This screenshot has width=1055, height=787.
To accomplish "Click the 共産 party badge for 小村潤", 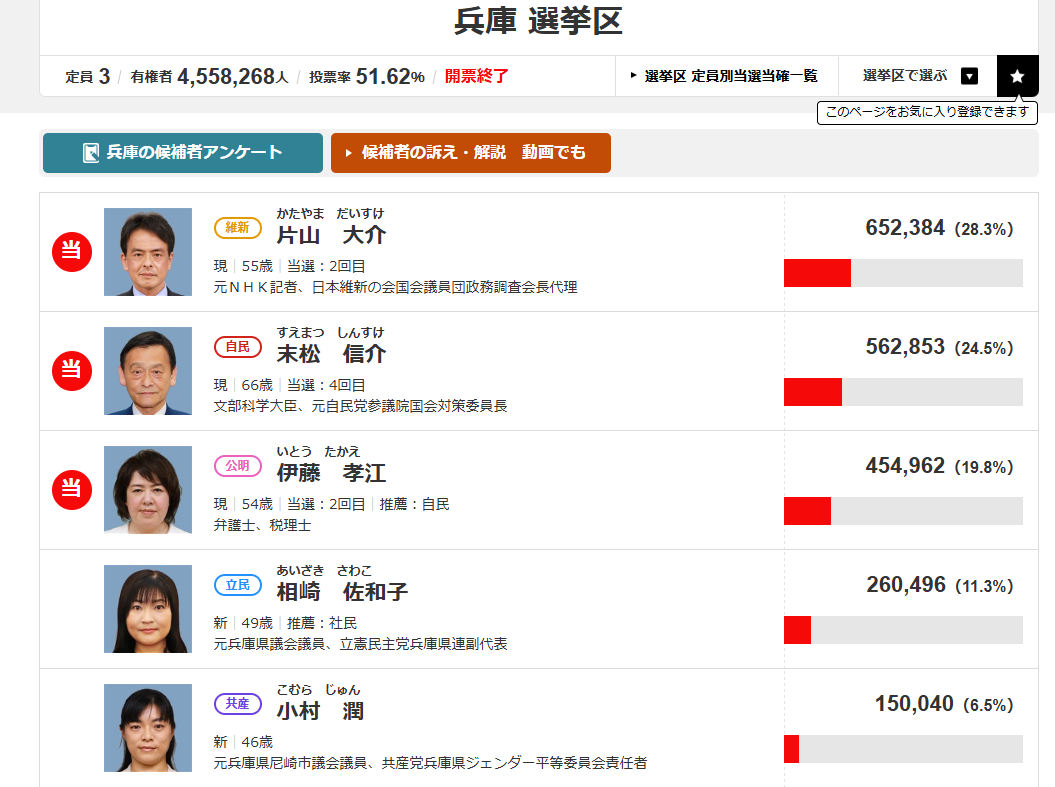I will 238,704.
